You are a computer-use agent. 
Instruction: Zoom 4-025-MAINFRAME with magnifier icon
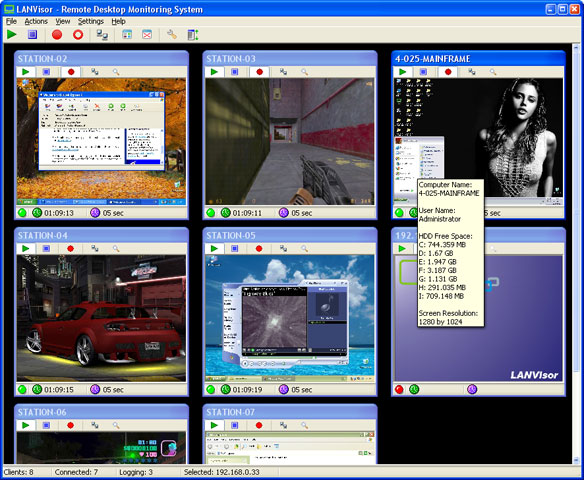[493, 72]
